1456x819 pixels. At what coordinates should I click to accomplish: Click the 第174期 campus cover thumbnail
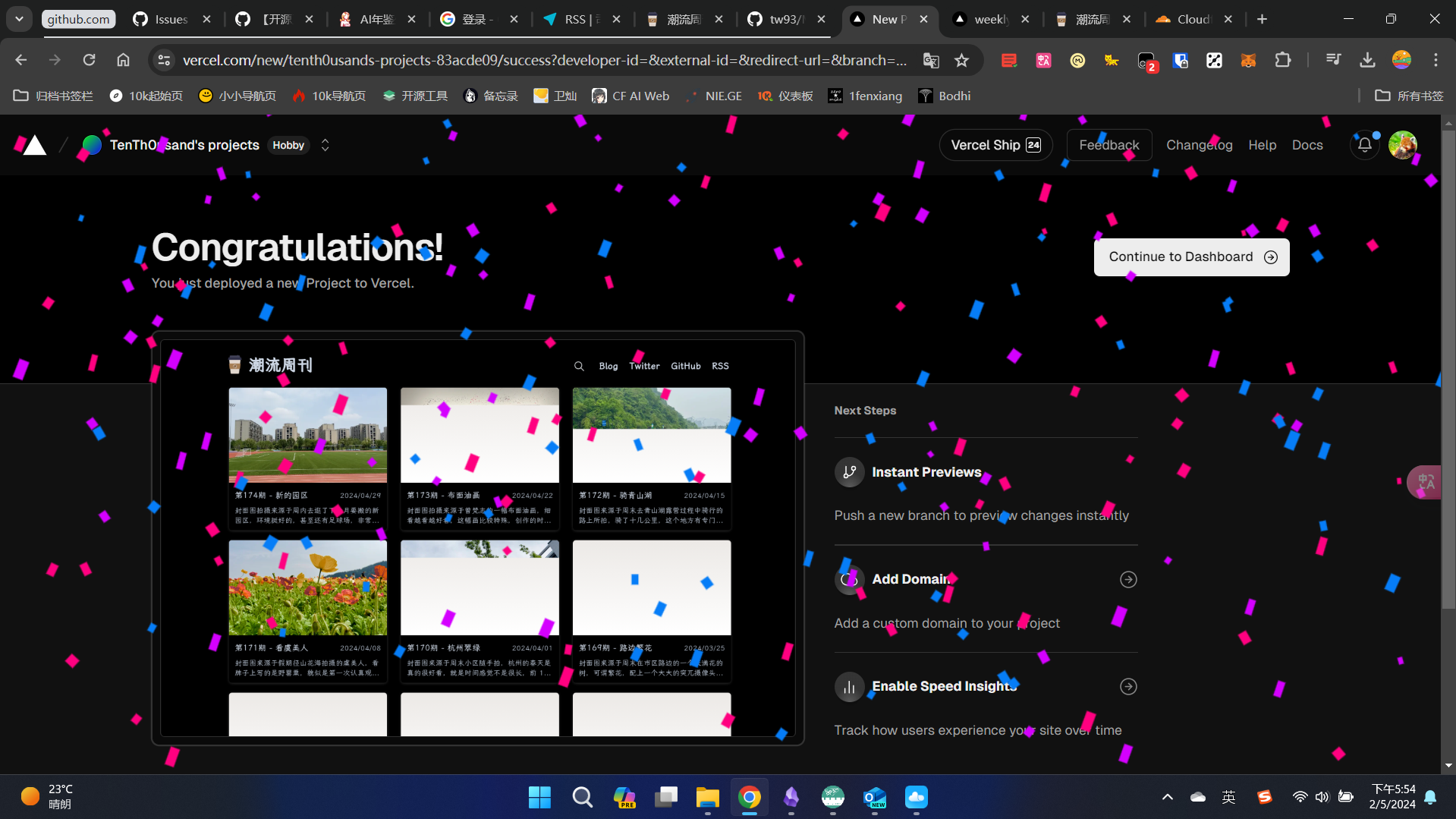307,435
